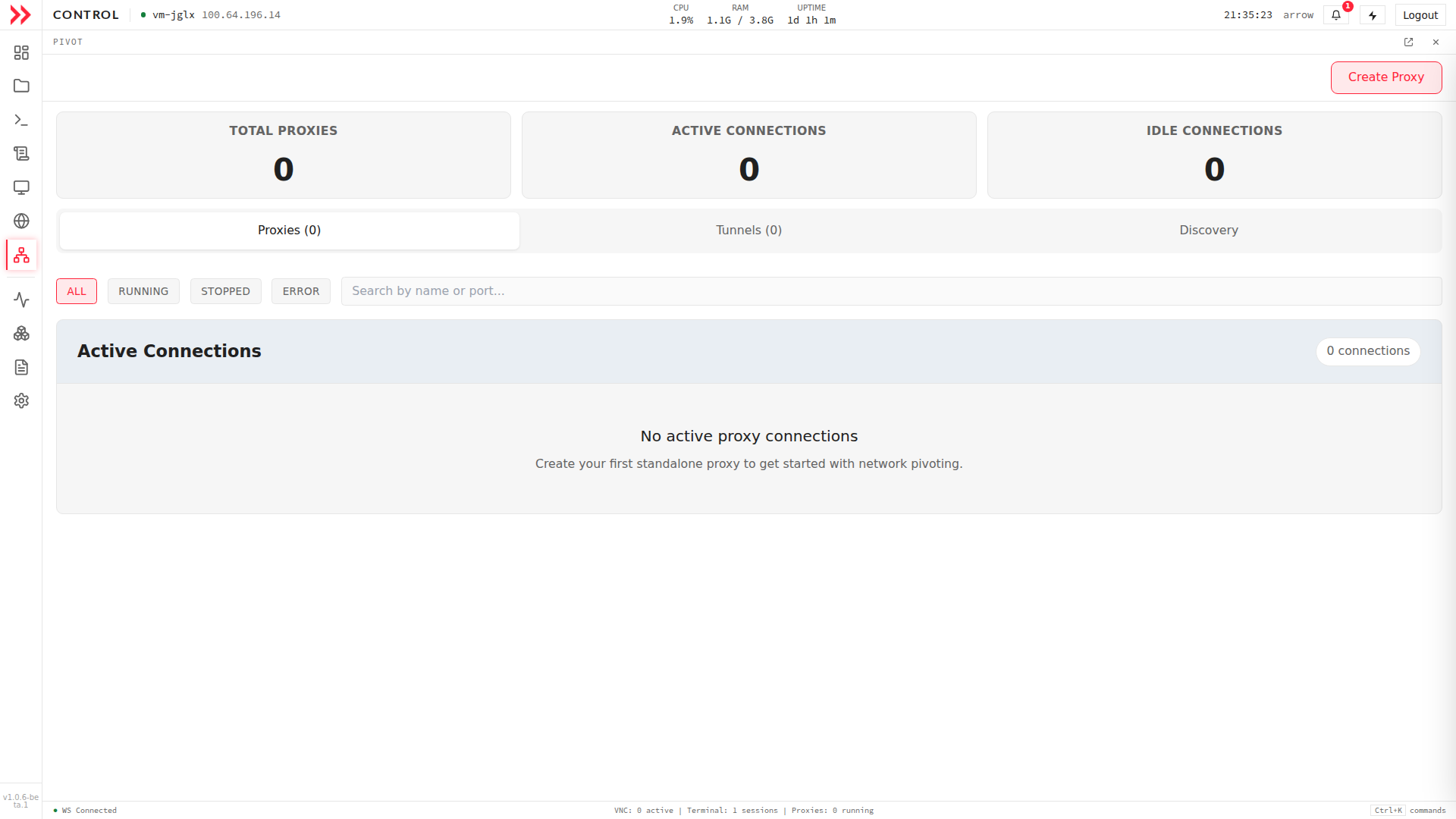Focus the Search by name or port field
1456x819 pixels.
[891, 291]
